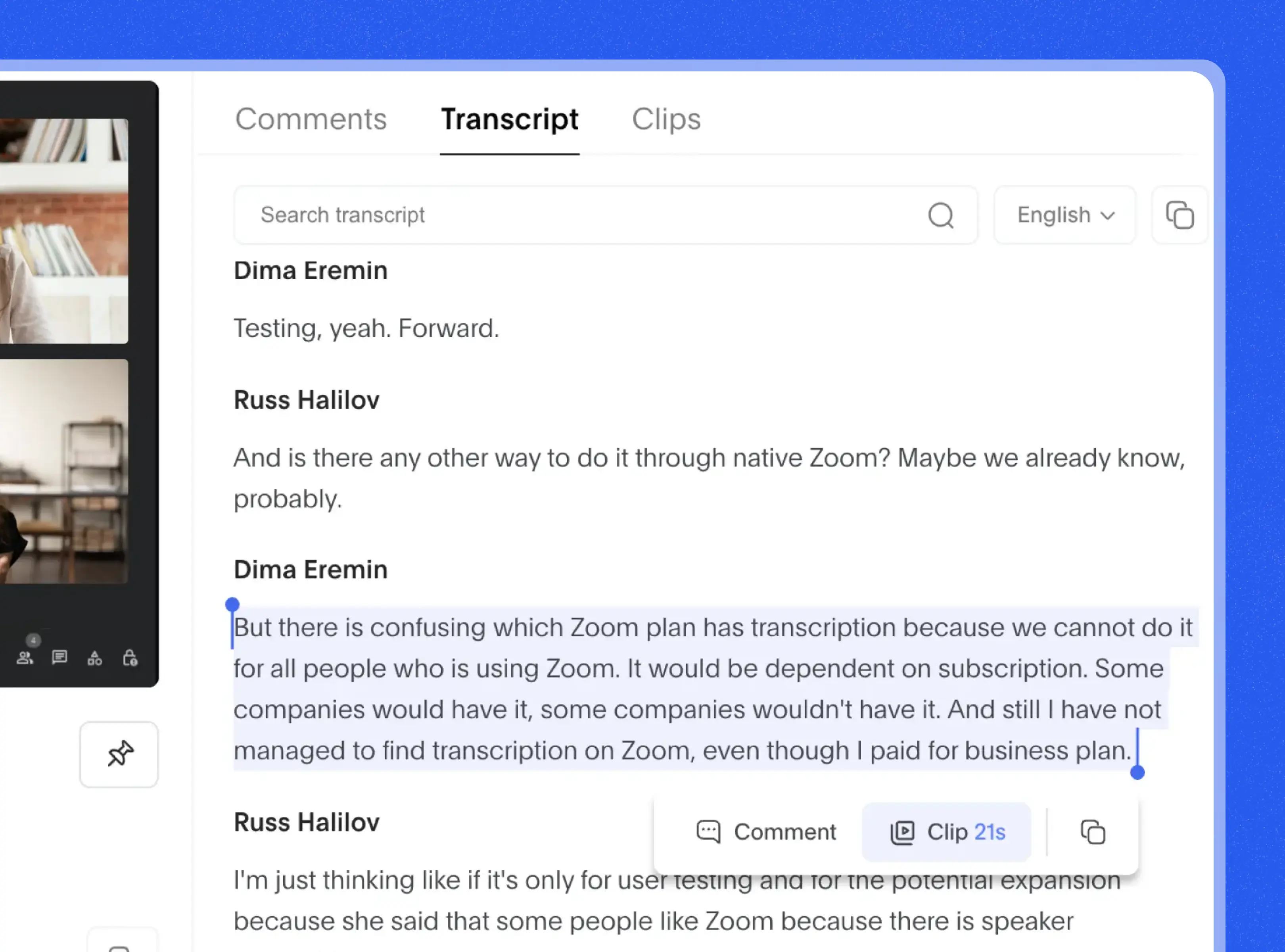The width and height of the screenshot is (1285, 952).
Task: Click the search transcript input field
Action: coord(604,214)
